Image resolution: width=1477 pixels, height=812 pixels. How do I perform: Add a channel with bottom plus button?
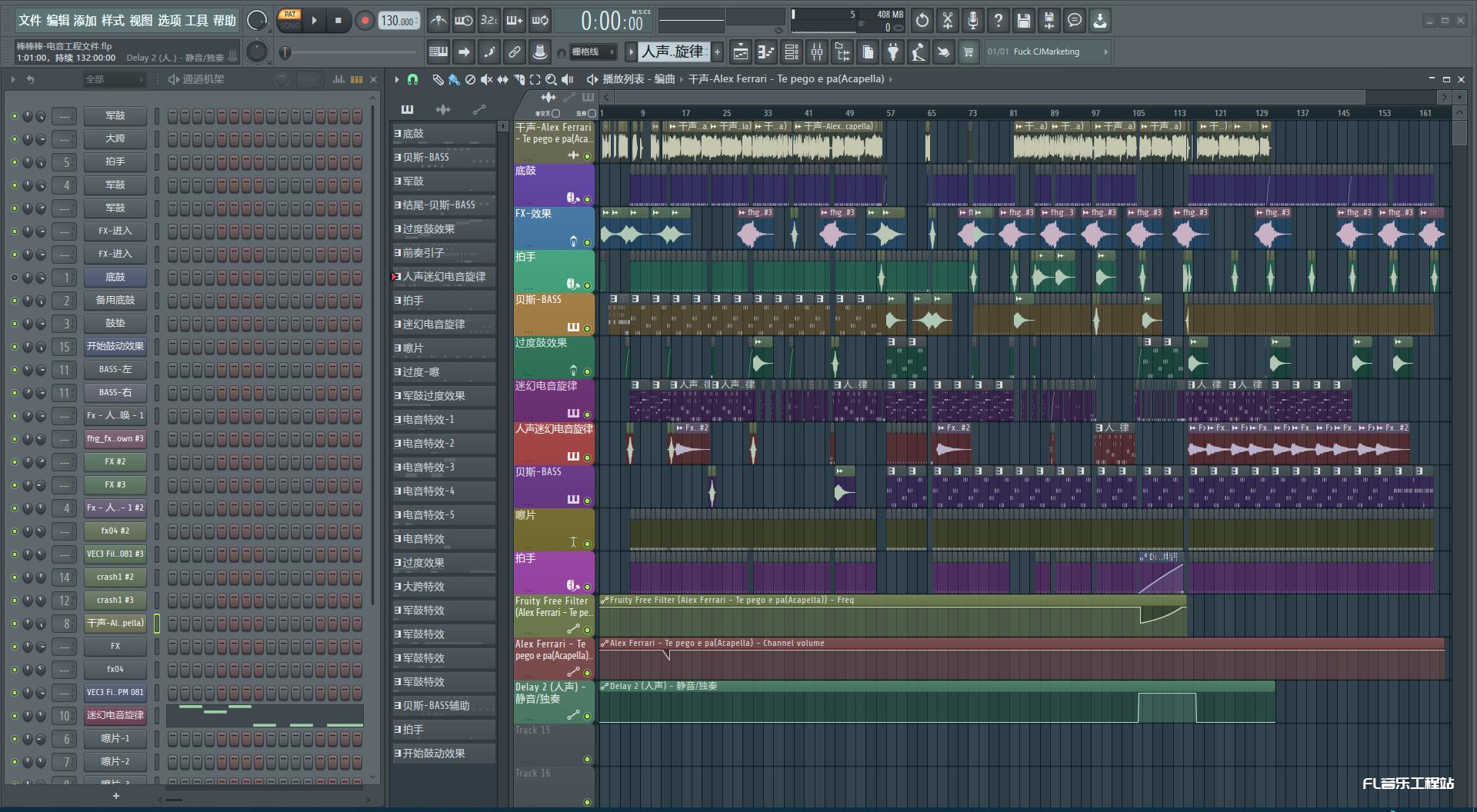click(116, 796)
